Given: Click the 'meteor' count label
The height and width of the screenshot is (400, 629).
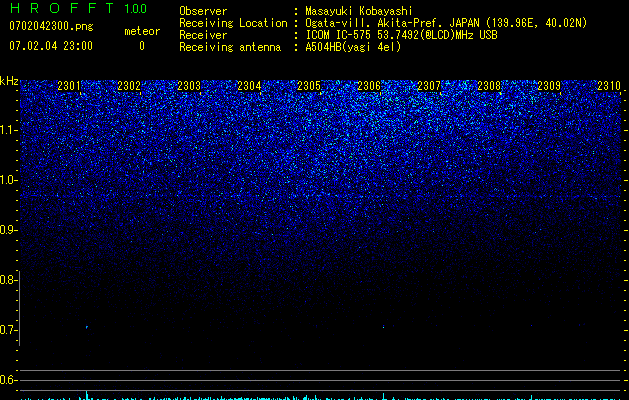Looking at the screenshot, I should pyautogui.click(x=142, y=31).
